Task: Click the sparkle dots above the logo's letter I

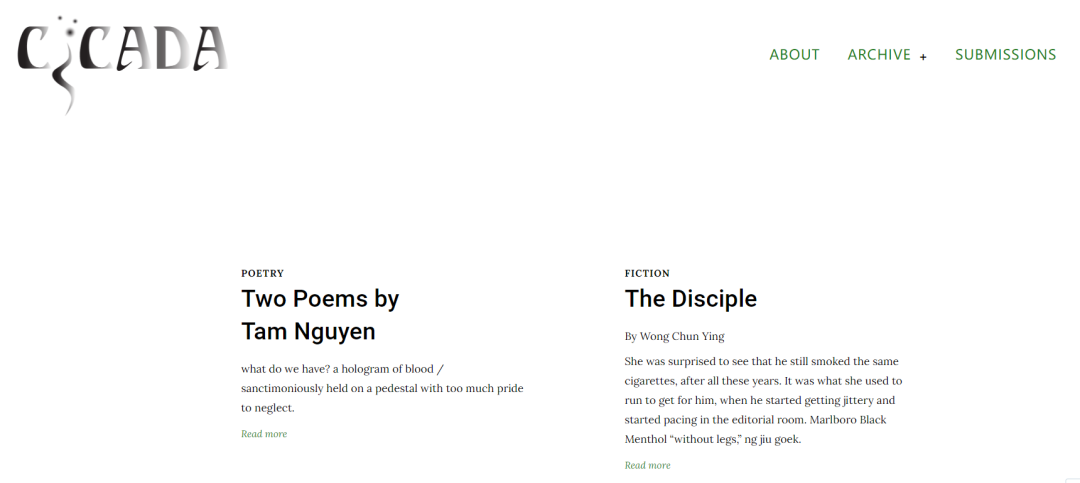Action: click(68, 26)
